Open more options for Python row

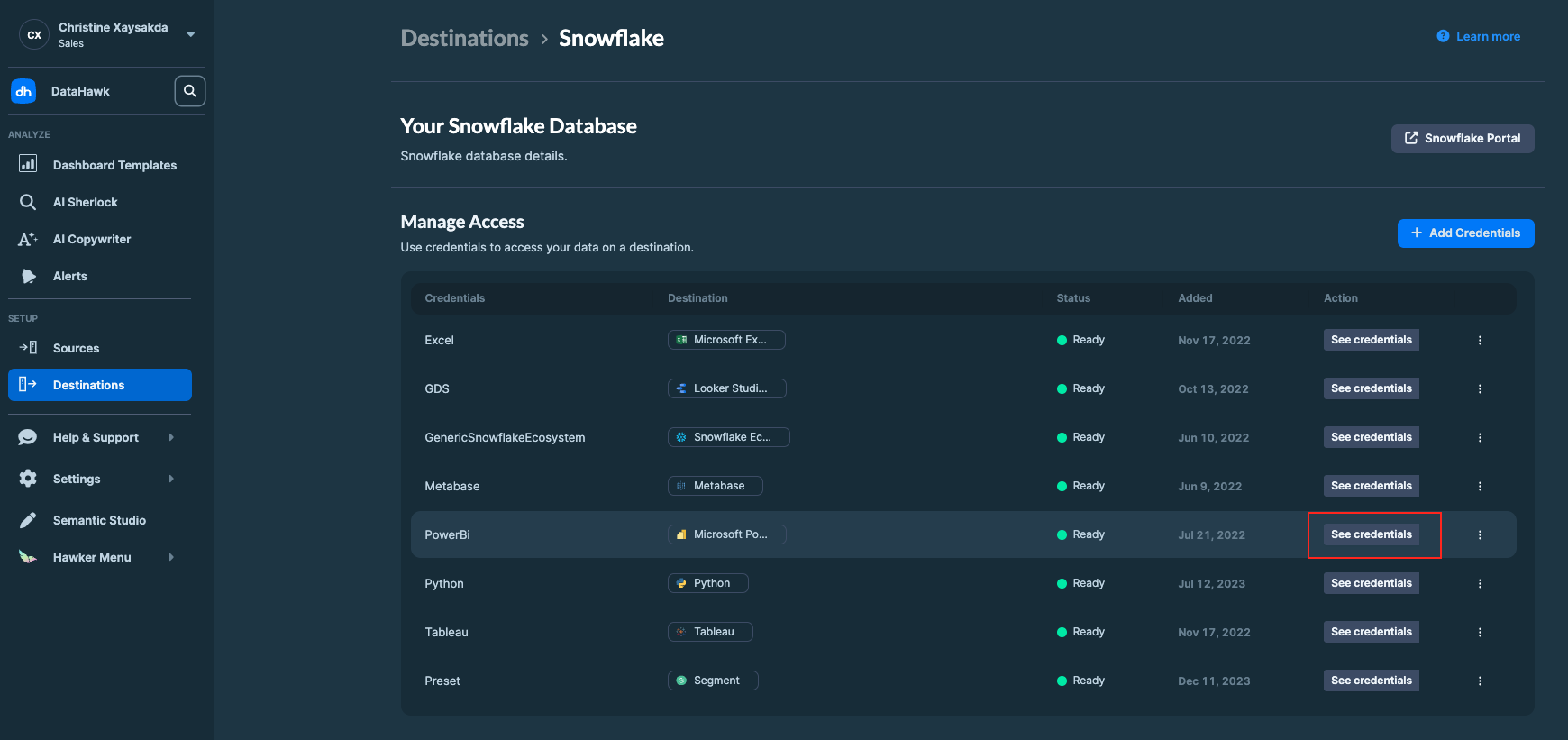[1480, 583]
